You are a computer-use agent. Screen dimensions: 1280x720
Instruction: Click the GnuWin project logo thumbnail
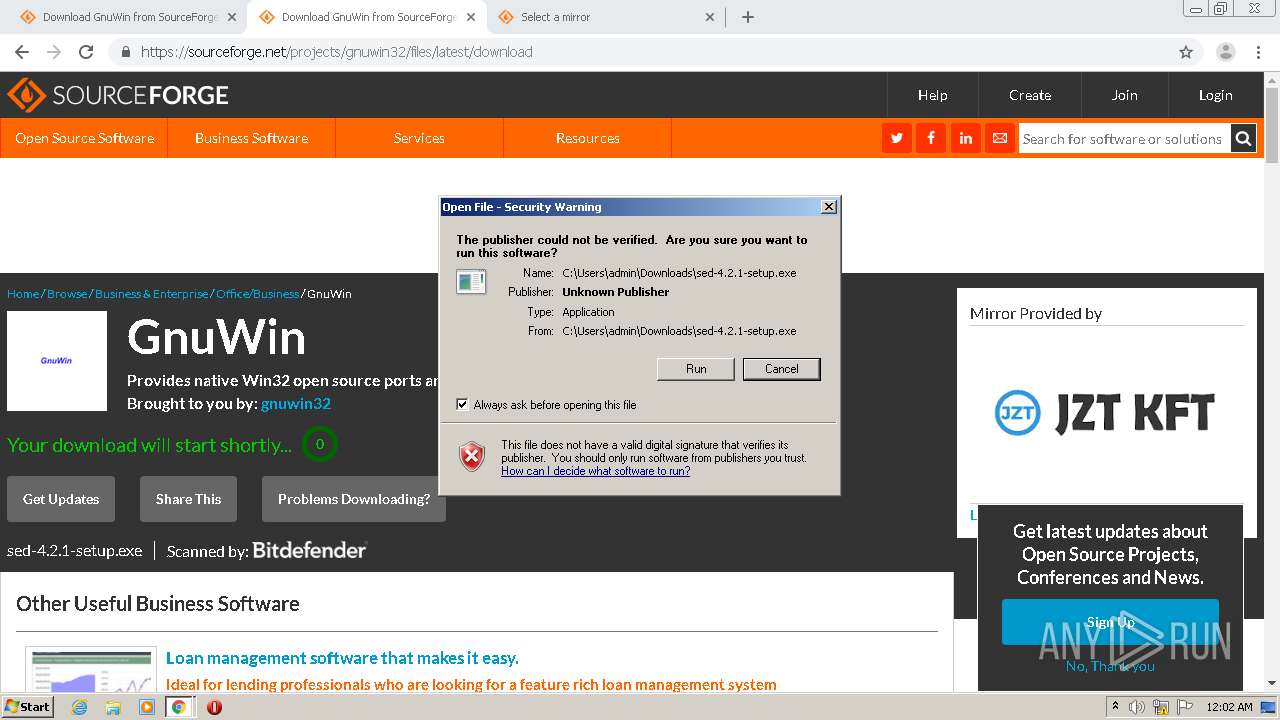tap(57, 361)
